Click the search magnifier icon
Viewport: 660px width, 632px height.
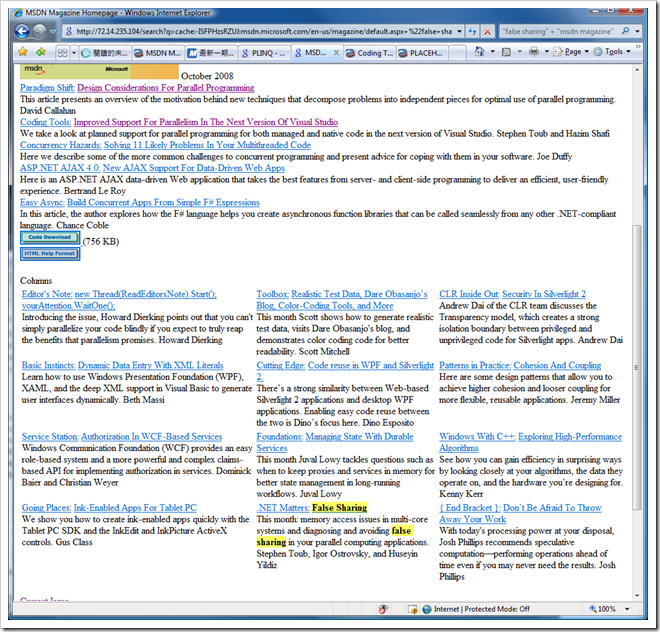pyautogui.click(x=624, y=32)
